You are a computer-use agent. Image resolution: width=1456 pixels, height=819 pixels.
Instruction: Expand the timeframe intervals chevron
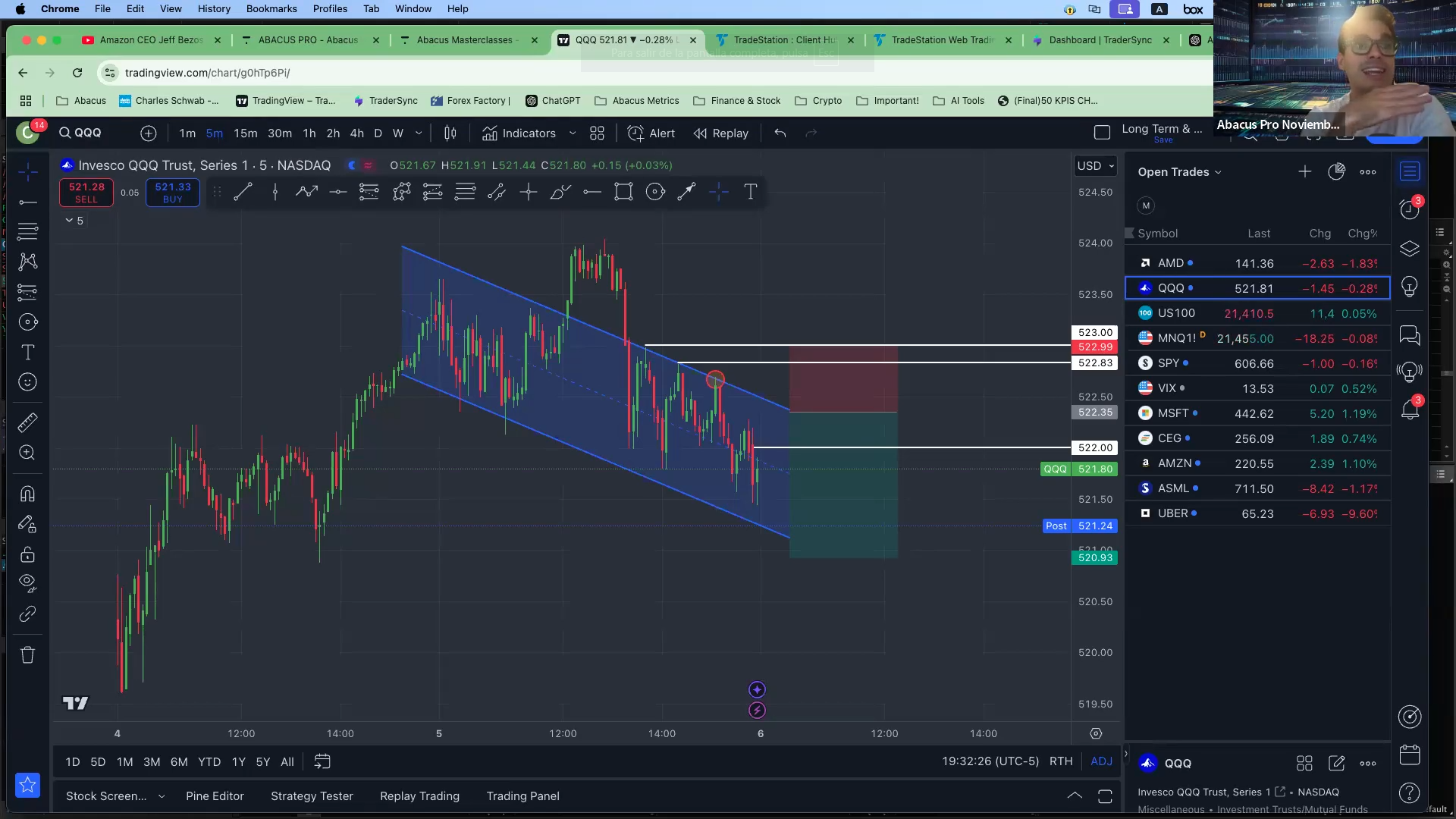click(x=419, y=133)
